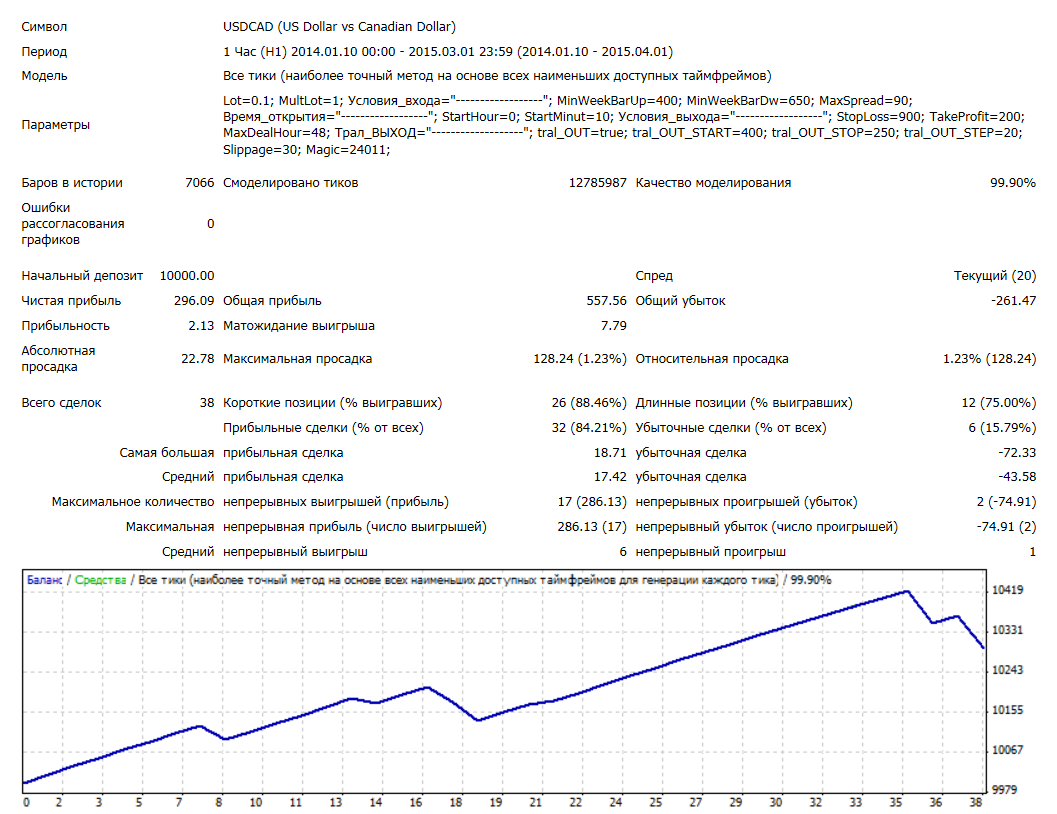Viewport: 1057px width, 814px height.
Task: Select the net profit value 296.09
Action: (194, 301)
